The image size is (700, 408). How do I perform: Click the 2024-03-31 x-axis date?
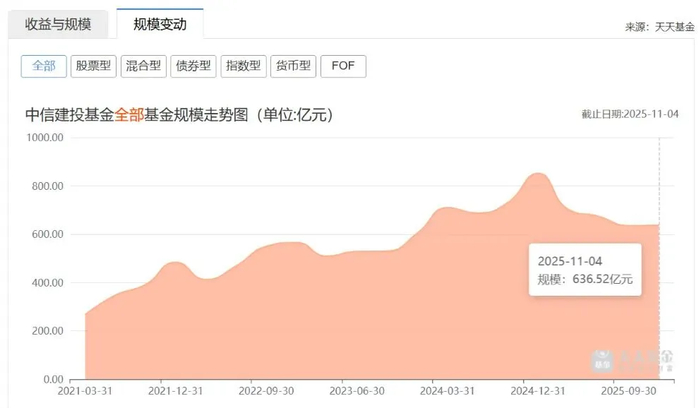[447, 391]
